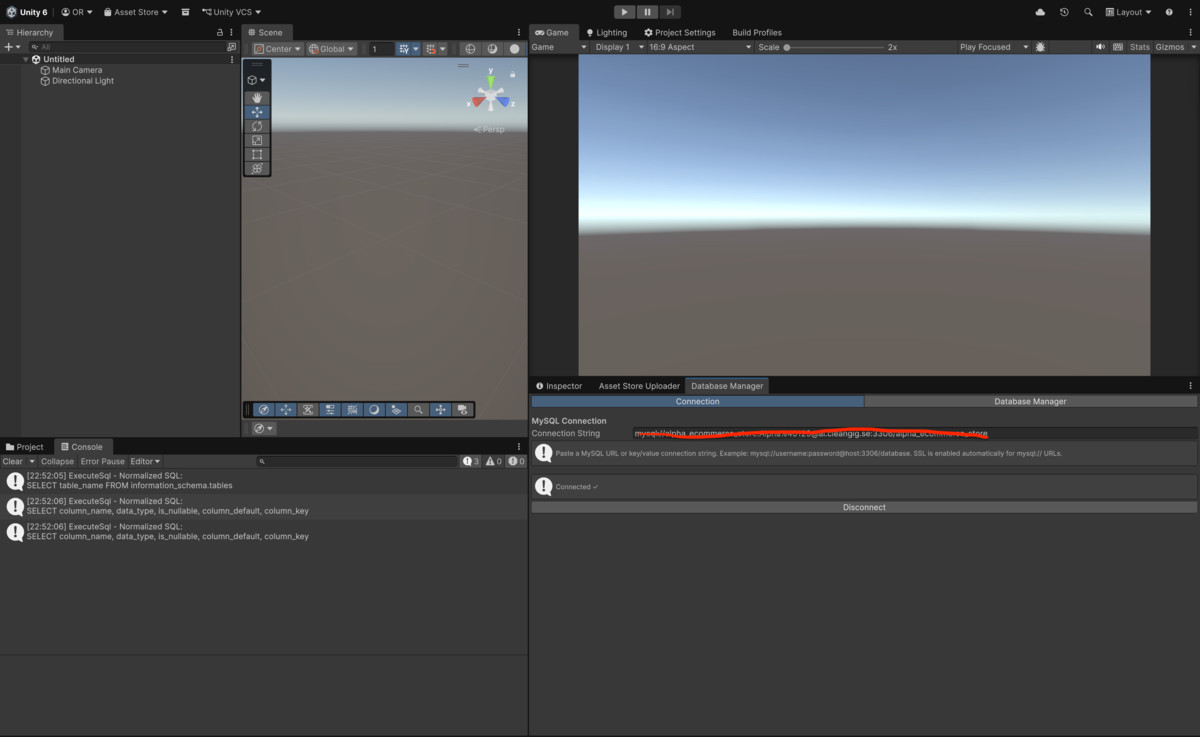The width and height of the screenshot is (1200, 737).
Task: Collapse the Untitled scene in Hierarchy
Action: pyautogui.click(x=27, y=59)
